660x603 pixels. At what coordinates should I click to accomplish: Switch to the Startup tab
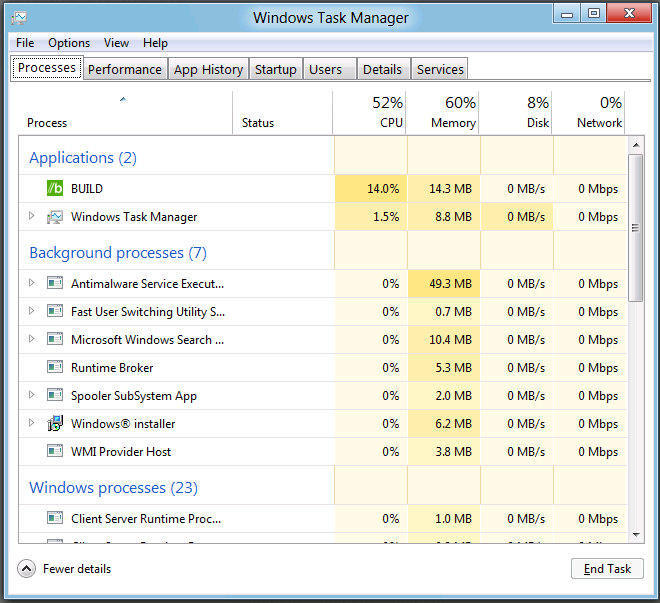tap(276, 69)
